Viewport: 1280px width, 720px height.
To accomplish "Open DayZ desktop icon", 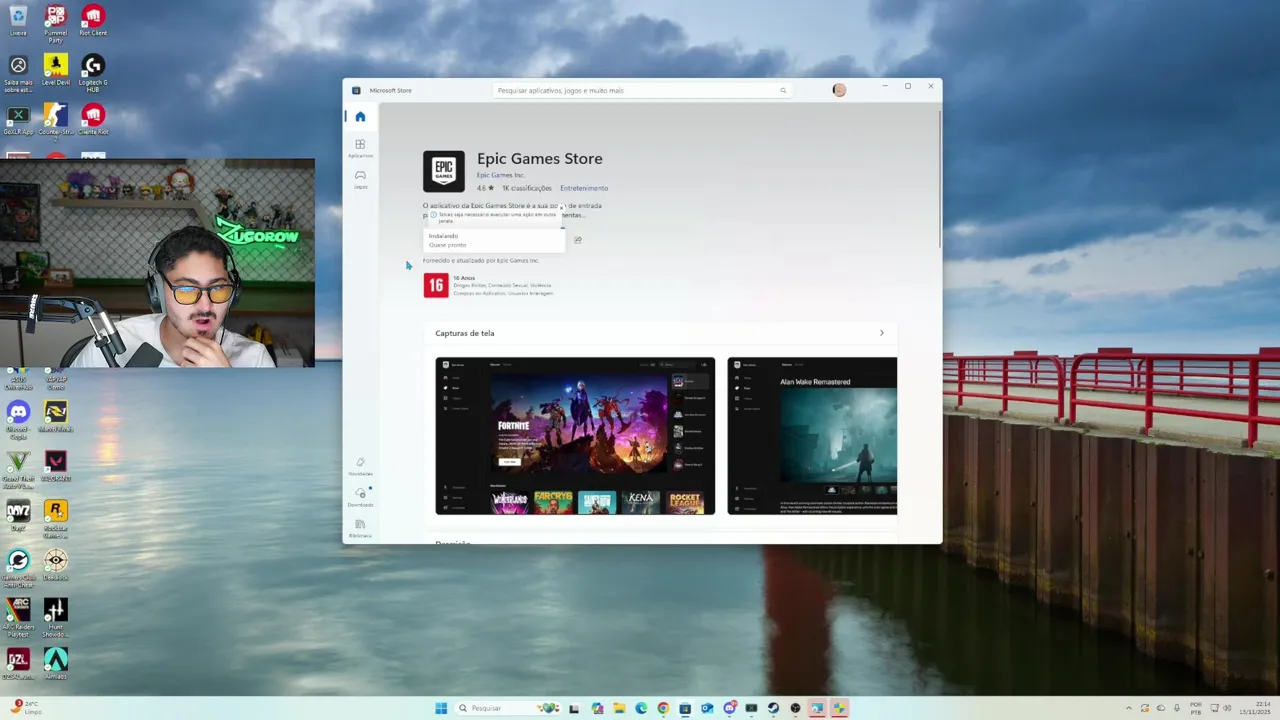I will pos(18,515).
